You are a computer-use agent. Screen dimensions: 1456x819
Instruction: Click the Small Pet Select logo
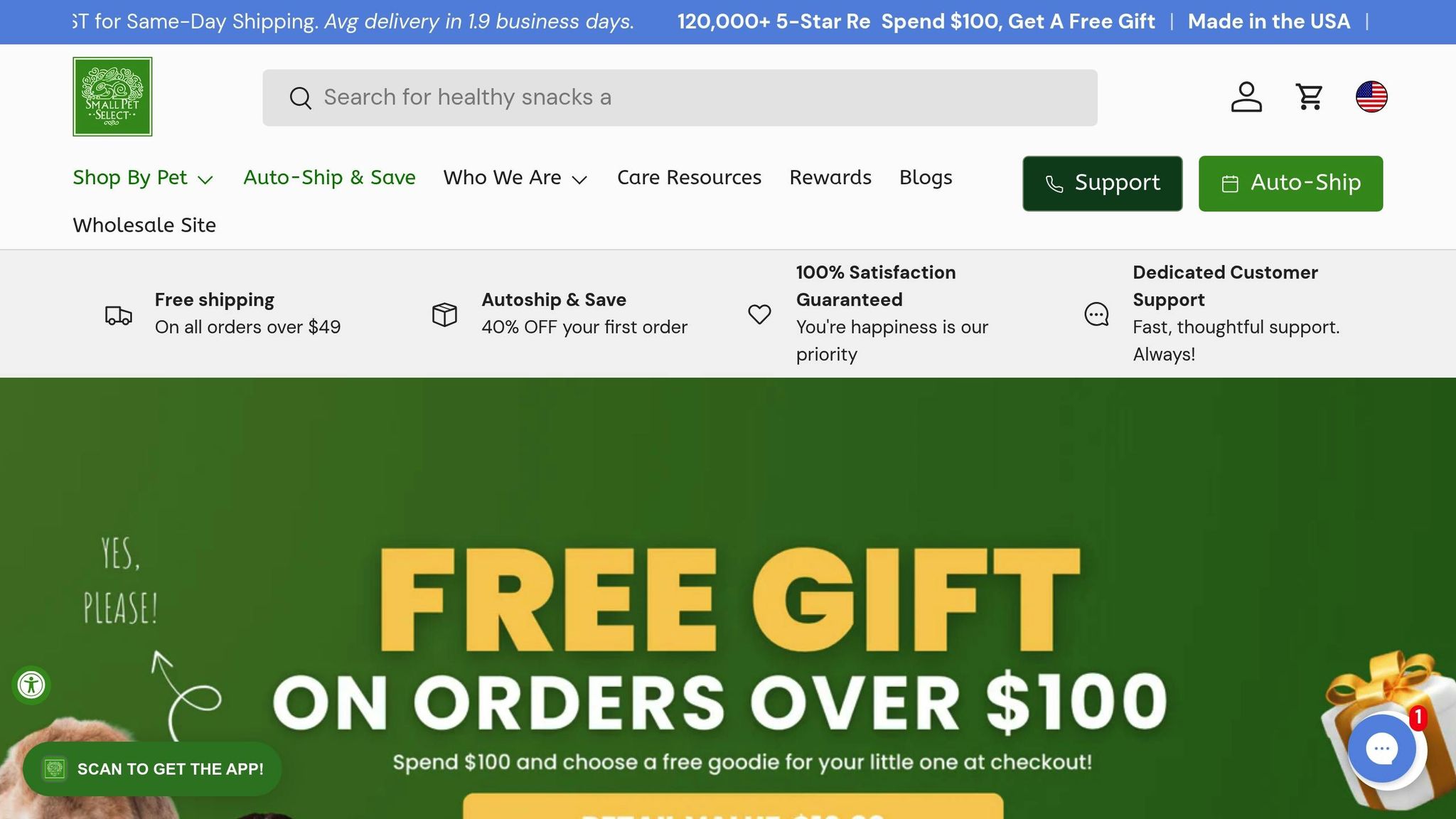click(112, 97)
